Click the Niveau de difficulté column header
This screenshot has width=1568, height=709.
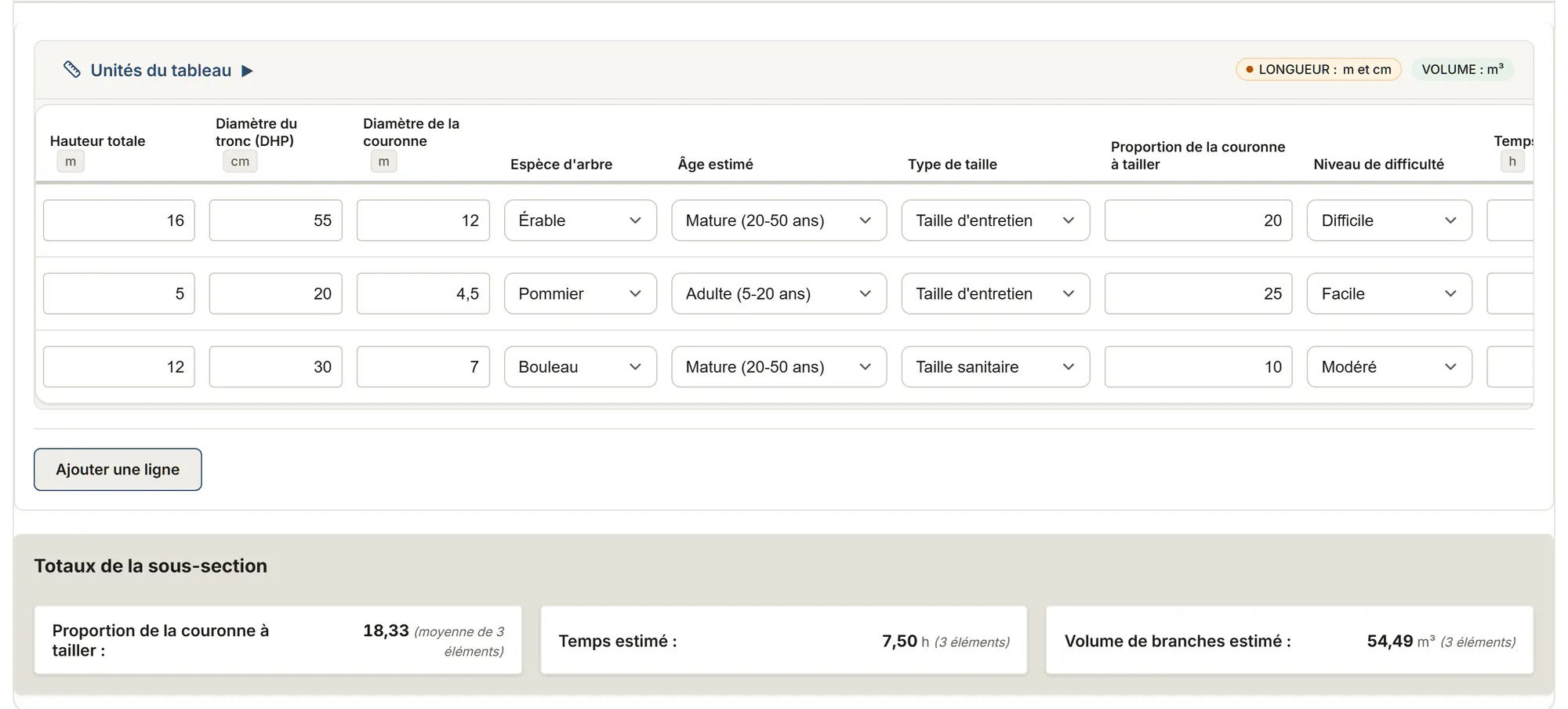coord(1379,164)
